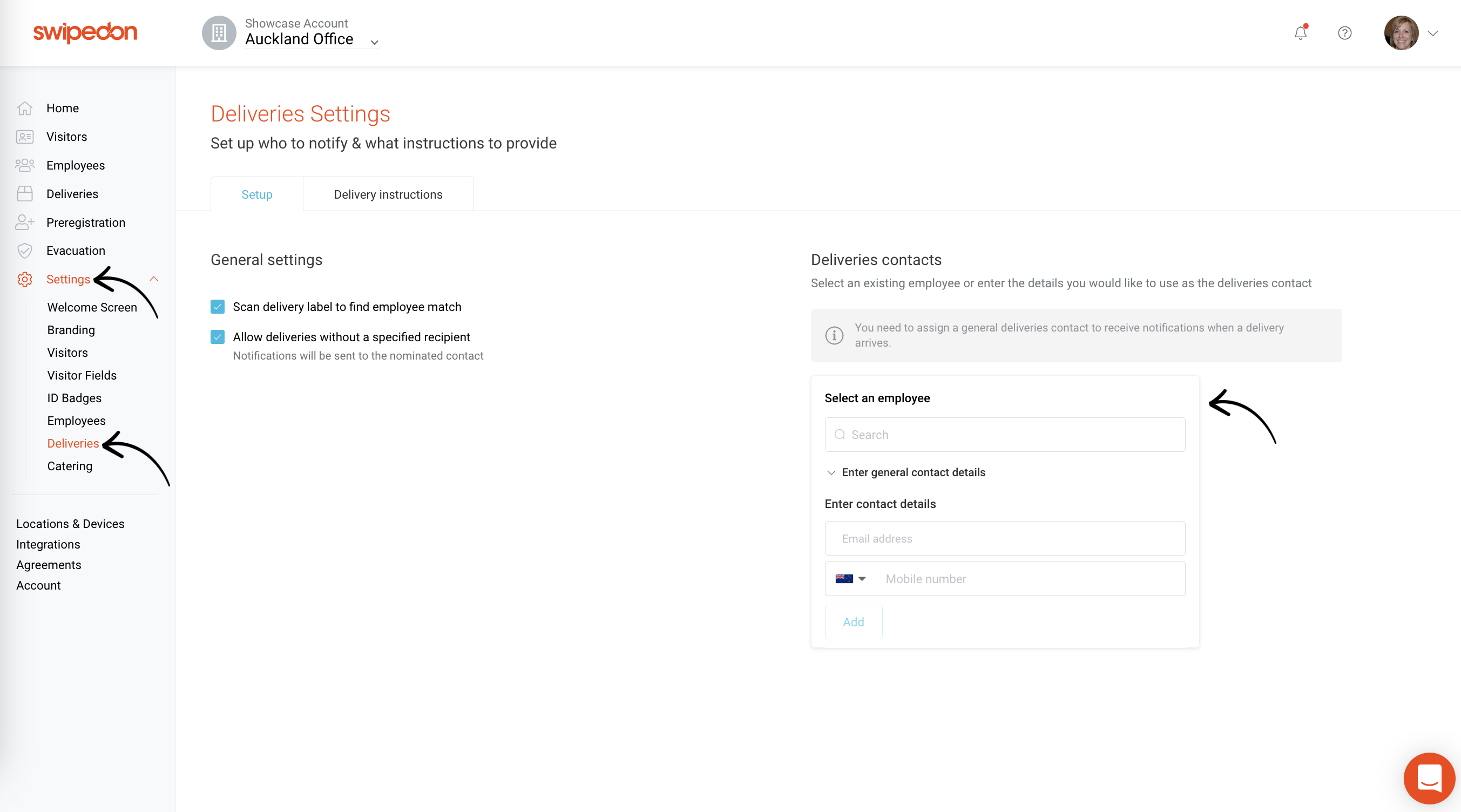Image resolution: width=1461 pixels, height=812 pixels.
Task: Switch to Delivery instructions tab
Action: pos(388,194)
